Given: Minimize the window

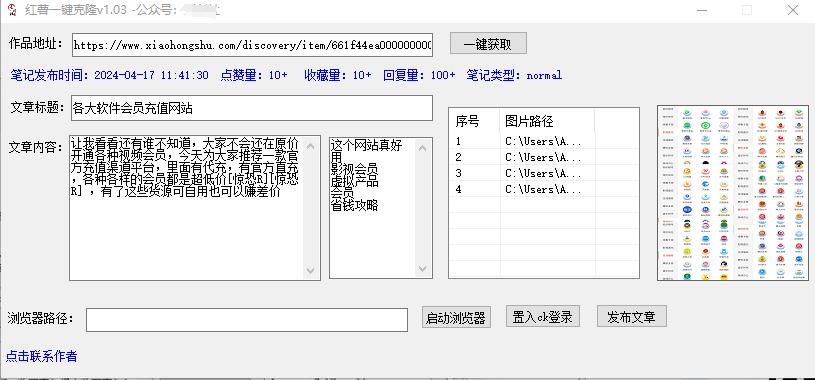Looking at the screenshot, I should pos(702,10).
